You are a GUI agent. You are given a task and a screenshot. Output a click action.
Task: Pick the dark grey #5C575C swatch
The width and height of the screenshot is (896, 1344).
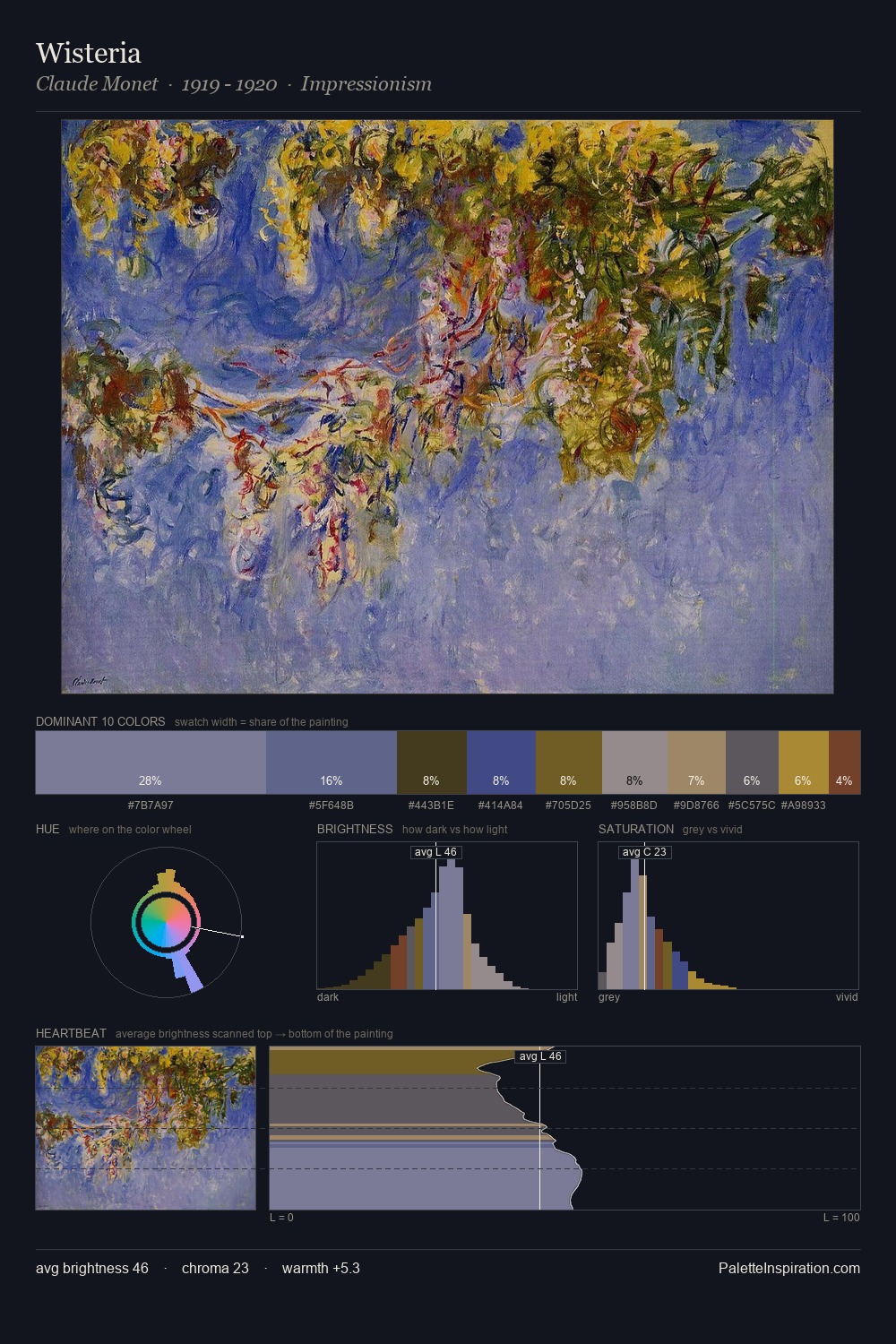[752, 762]
